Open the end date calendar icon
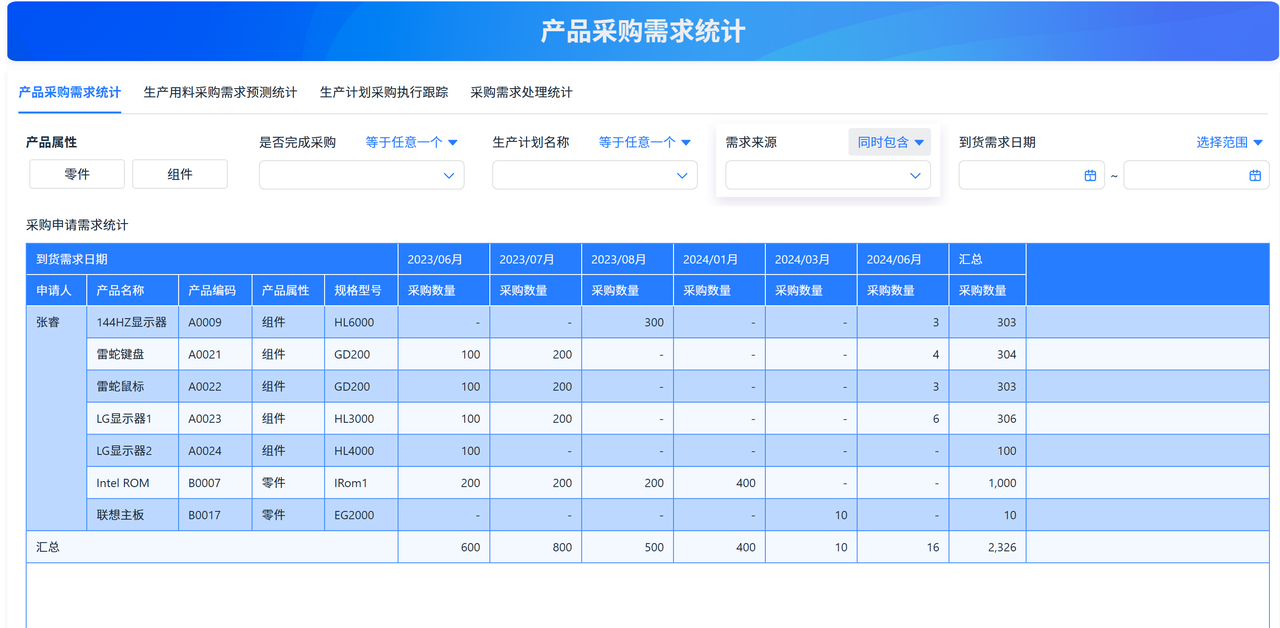The height and width of the screenshot is (628, 1280). click(x=1255, y=175)
